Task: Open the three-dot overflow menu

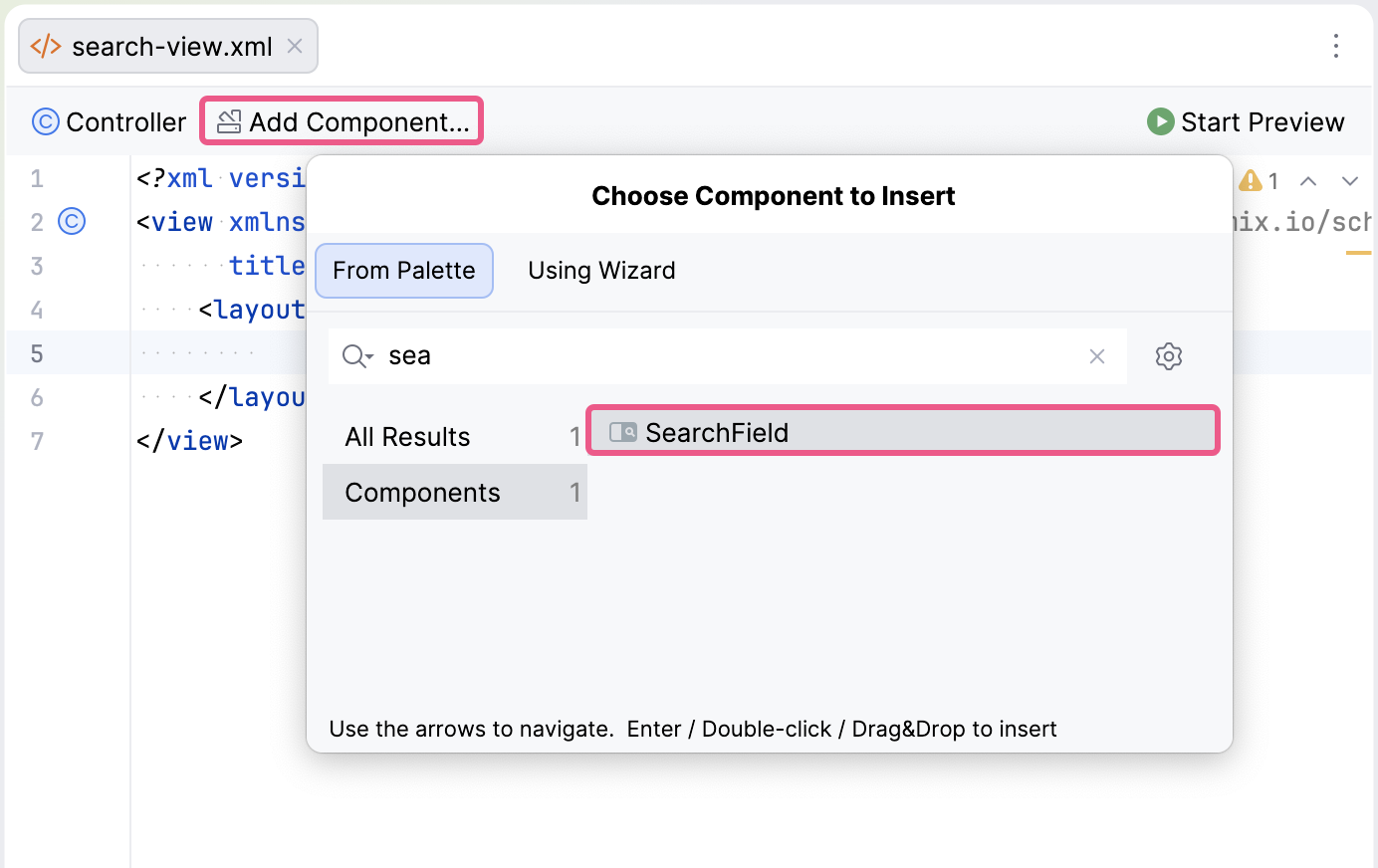Action: 1336,46
